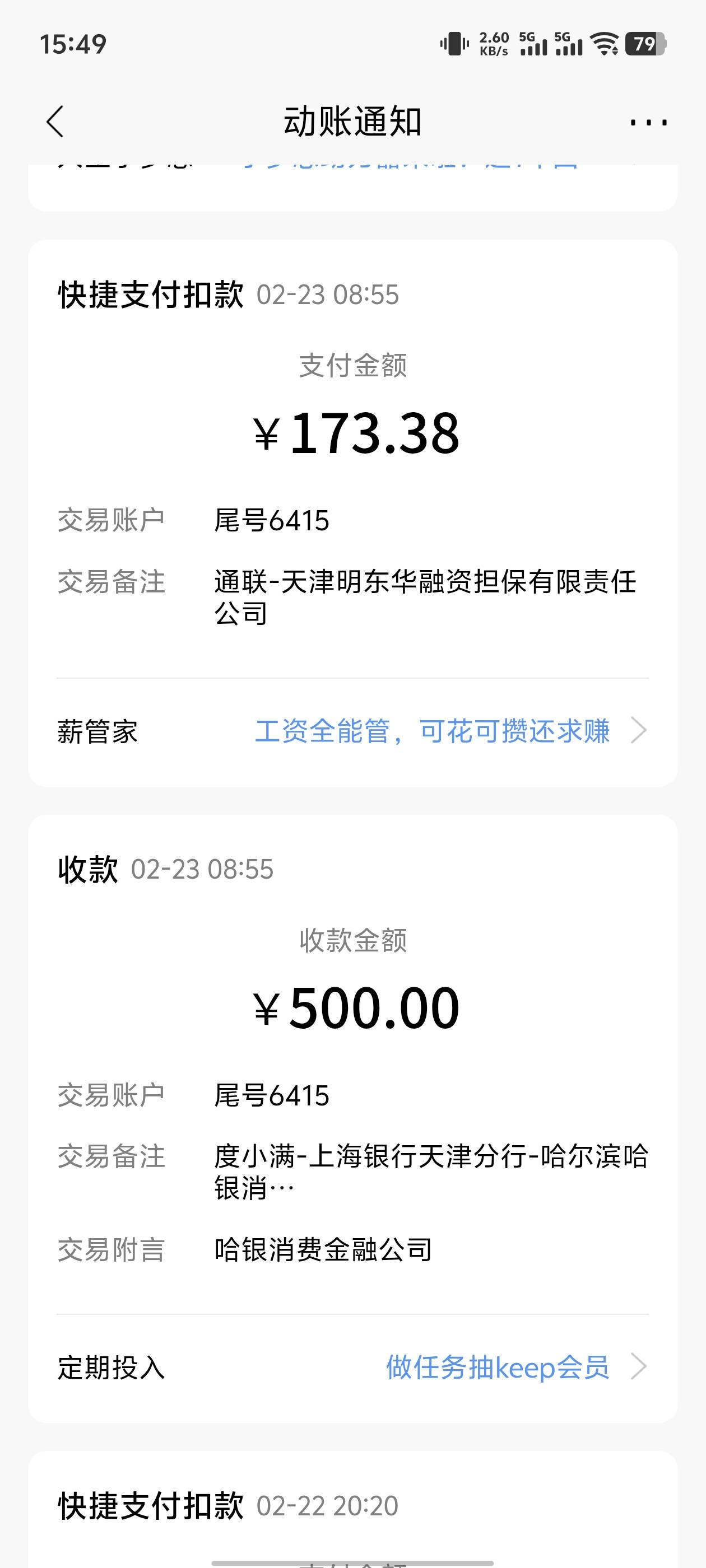Tap the battery indicator icon
This screenshot has height=1568, width=706.
pyautogui.click(x=645, y=44)
